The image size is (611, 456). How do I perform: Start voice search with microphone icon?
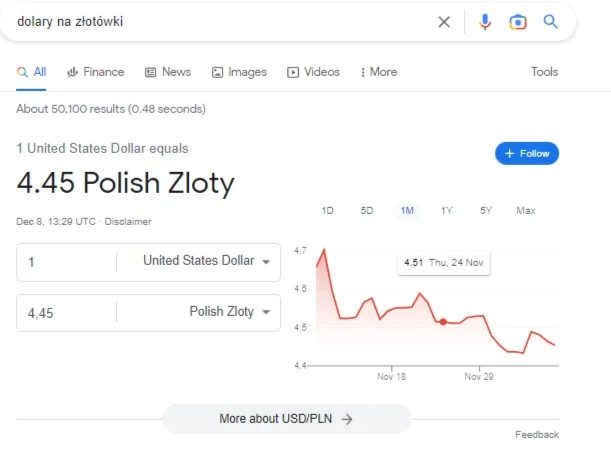coord(485,22)
